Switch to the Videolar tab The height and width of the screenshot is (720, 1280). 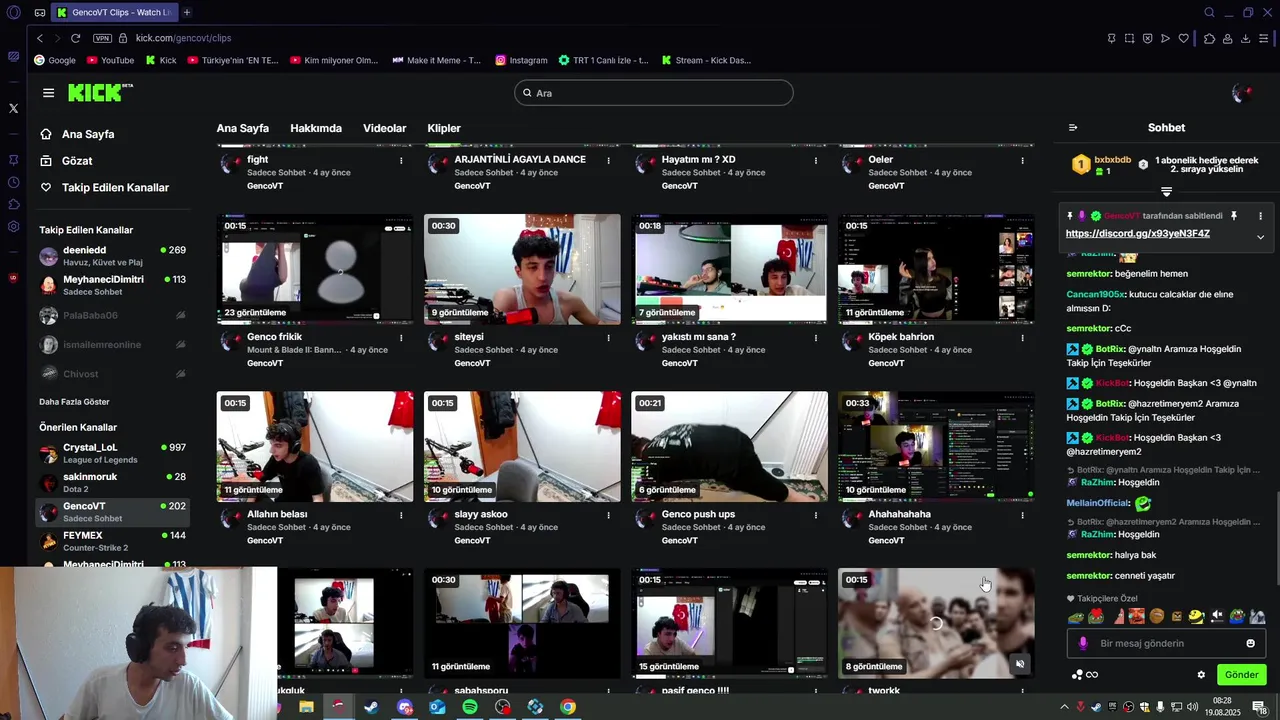(384, 128)
